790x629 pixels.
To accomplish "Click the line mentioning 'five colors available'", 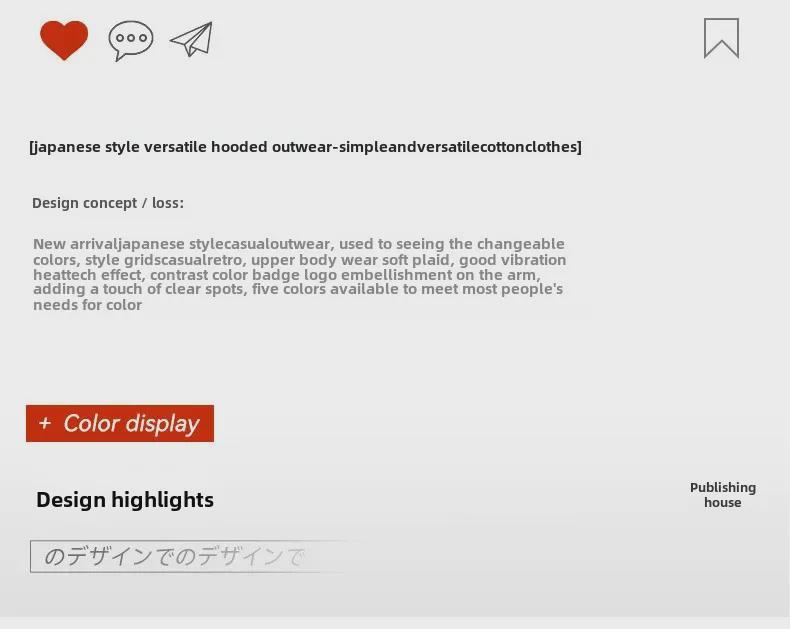I will (298, 289).
